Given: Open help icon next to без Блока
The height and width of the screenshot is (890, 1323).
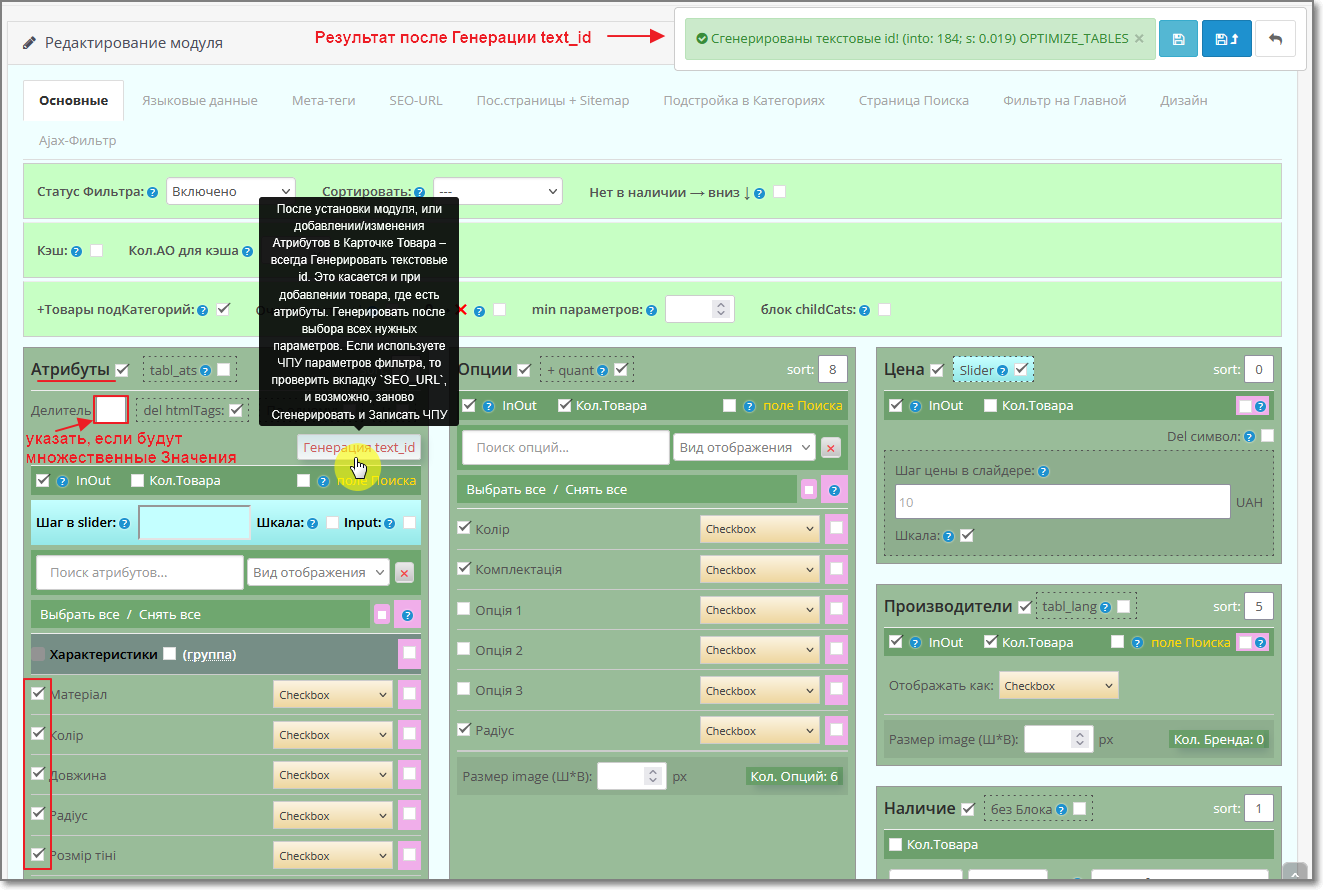Looking at the screenshot, I should click(1061, 809).
